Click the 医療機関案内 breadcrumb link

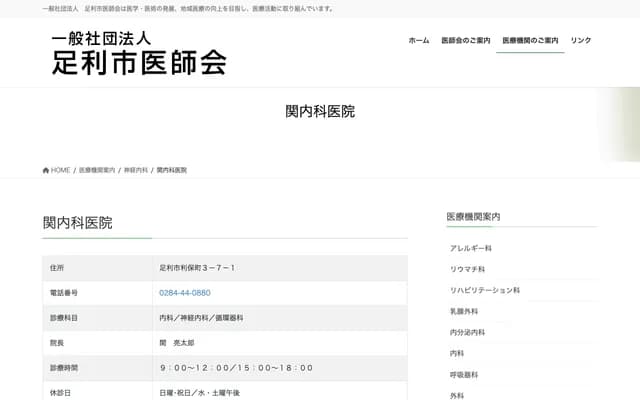[97, 170]
